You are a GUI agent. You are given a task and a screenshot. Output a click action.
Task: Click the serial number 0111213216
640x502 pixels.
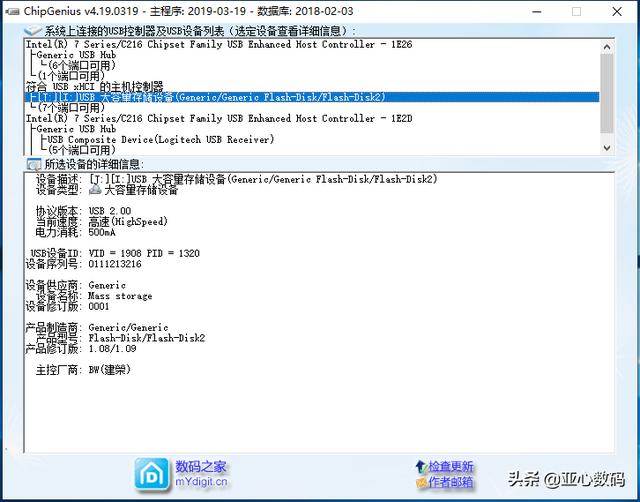click(115, 264)
